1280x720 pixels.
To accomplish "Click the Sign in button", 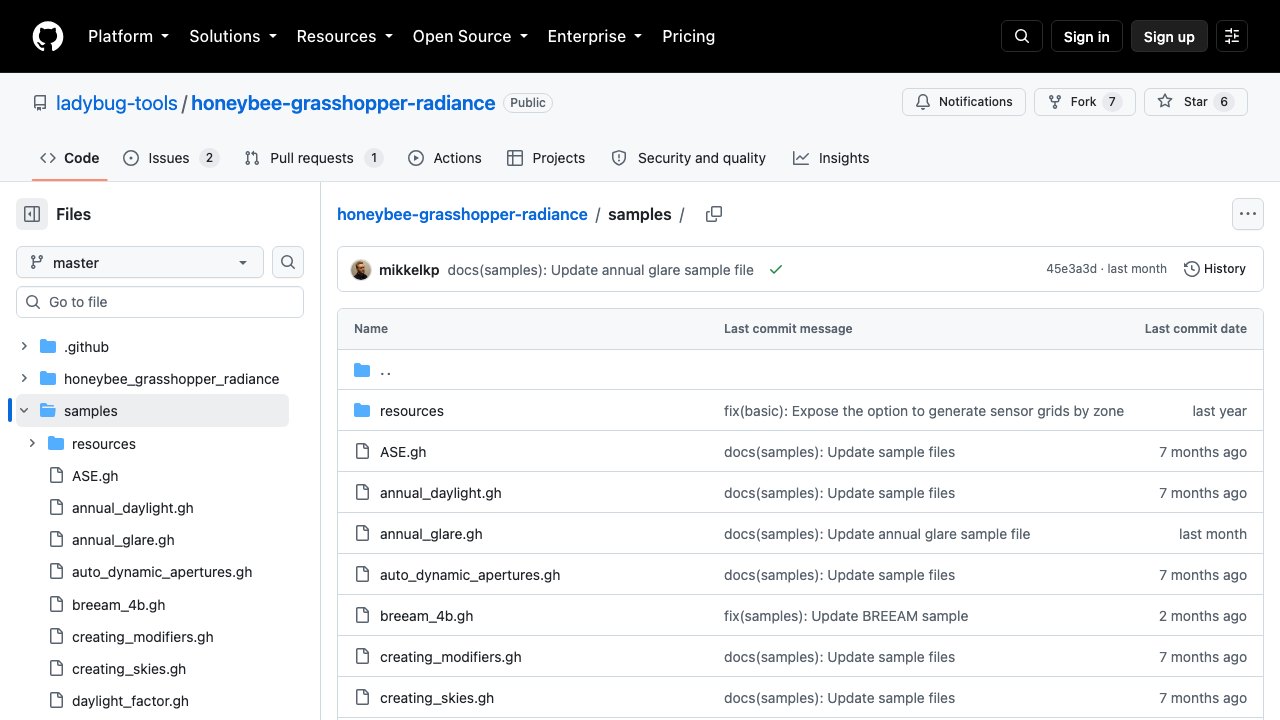I will coord(1087,37).
